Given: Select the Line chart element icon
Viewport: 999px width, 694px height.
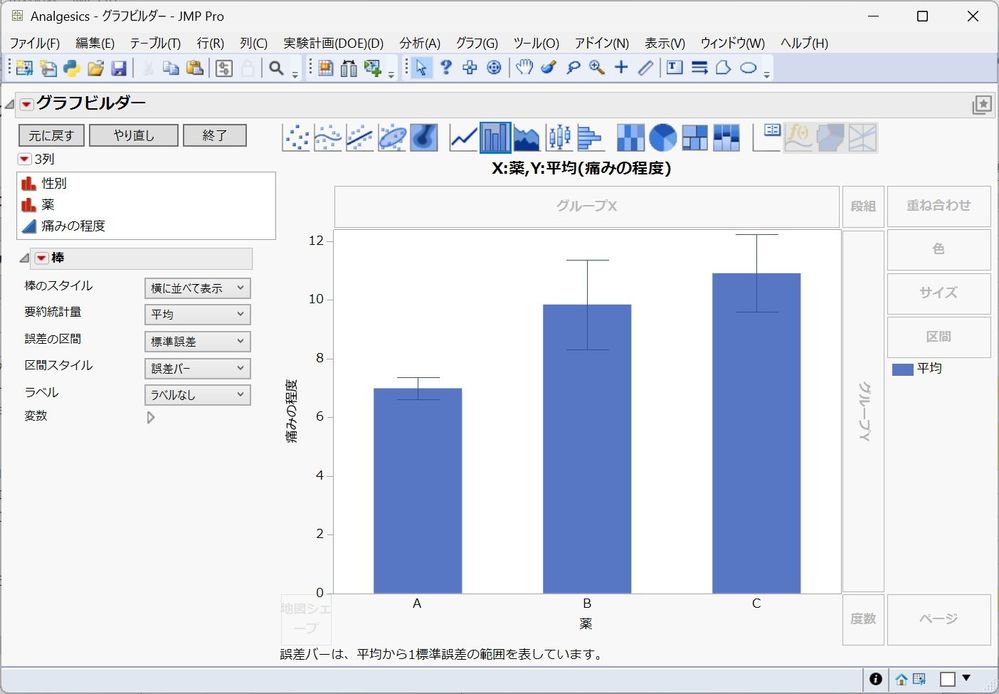Looking at the screenshot, I should (x=463, y=138).
